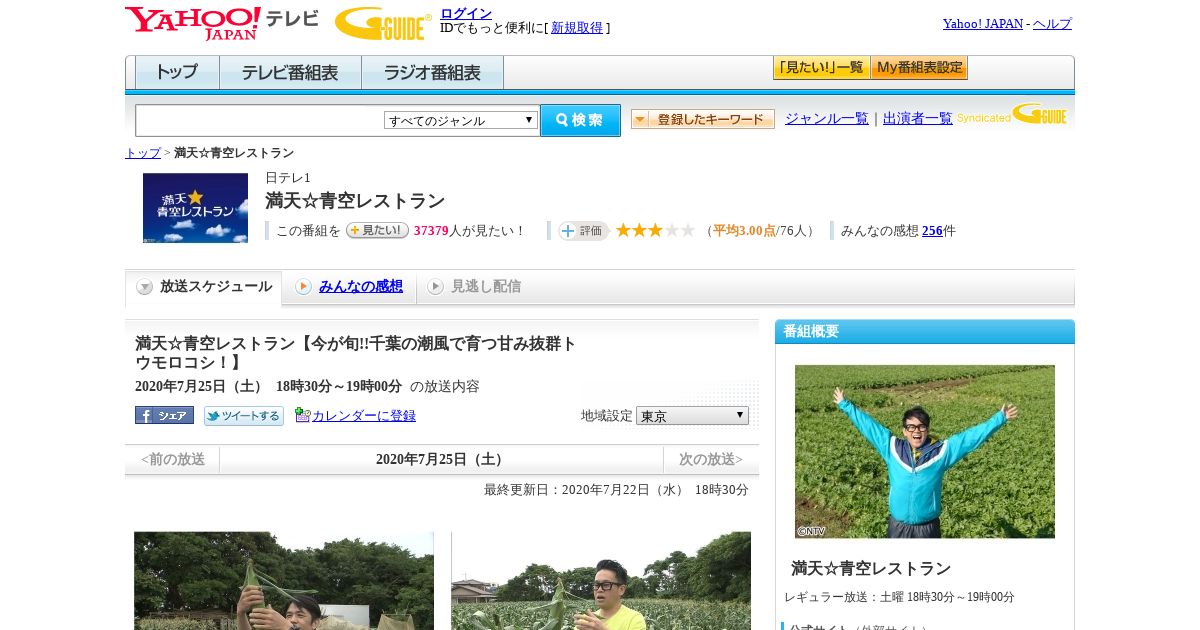This screenshot has height=630, width=1200.
Task: Click the 最終更新日 timestamp text
Action: pos(616,490)
